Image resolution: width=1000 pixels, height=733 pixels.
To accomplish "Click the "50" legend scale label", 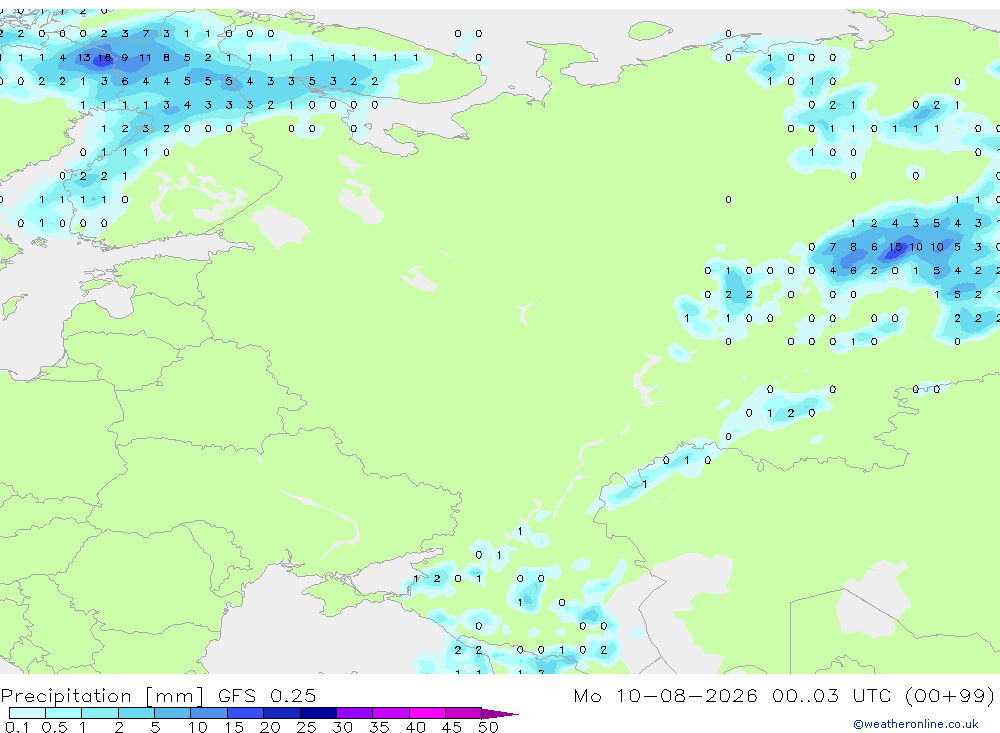I will click(488, 727).
